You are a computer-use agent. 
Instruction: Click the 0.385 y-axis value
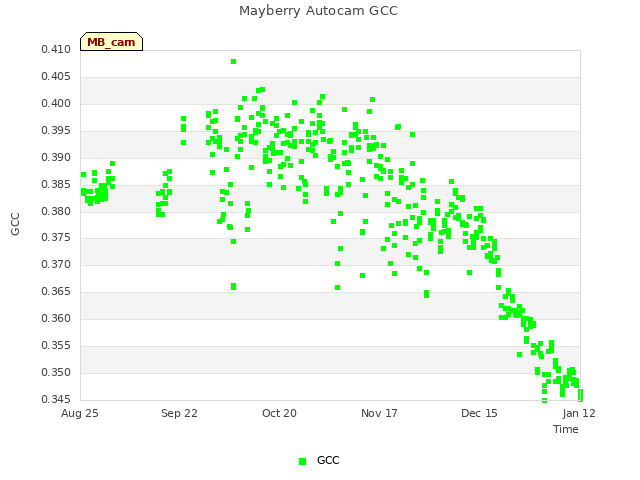[56, 184]
